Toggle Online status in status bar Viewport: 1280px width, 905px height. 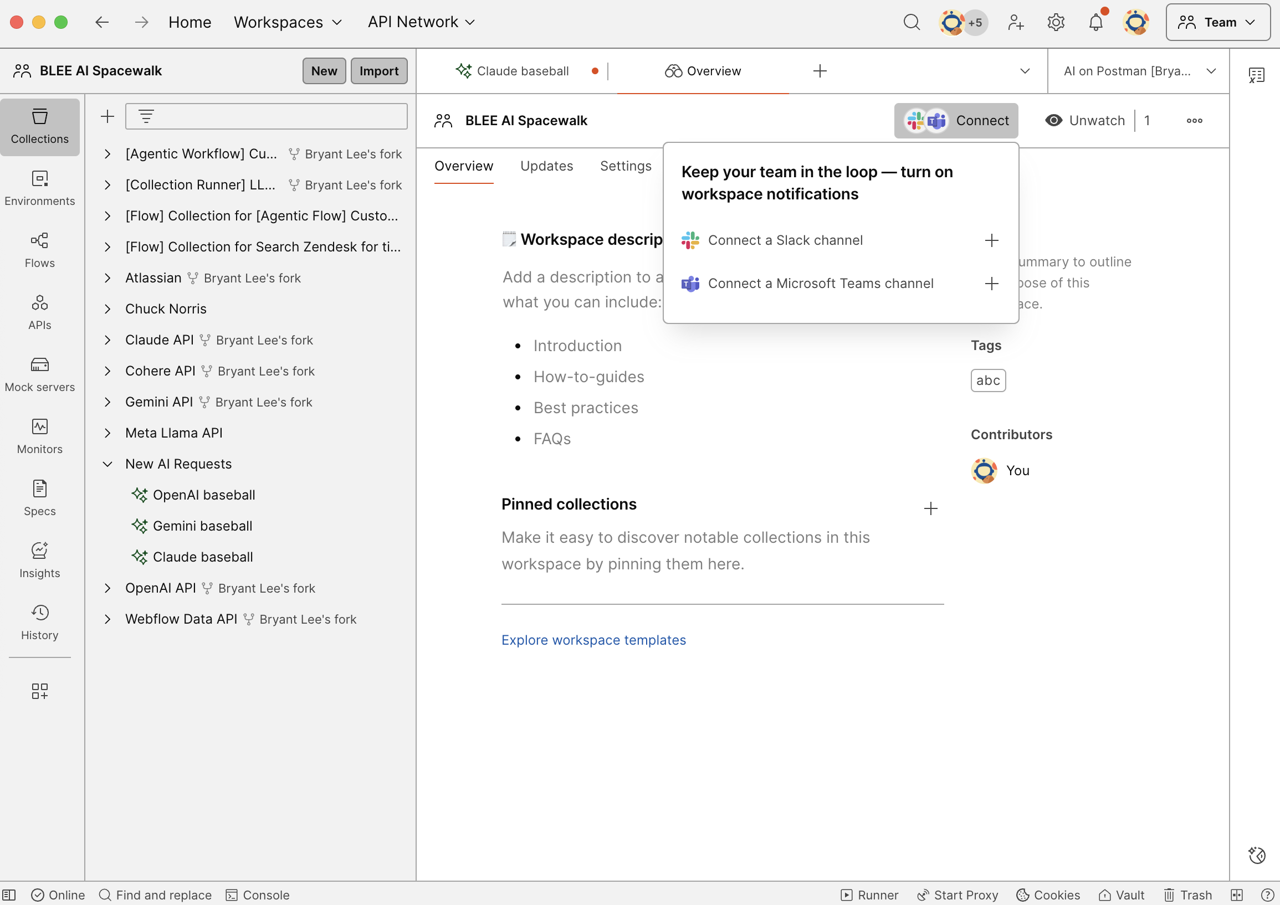click(57, 895)
